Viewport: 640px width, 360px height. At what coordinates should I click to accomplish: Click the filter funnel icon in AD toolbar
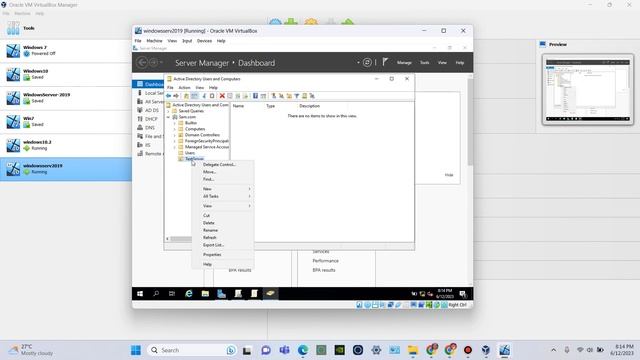coord(297,96)
